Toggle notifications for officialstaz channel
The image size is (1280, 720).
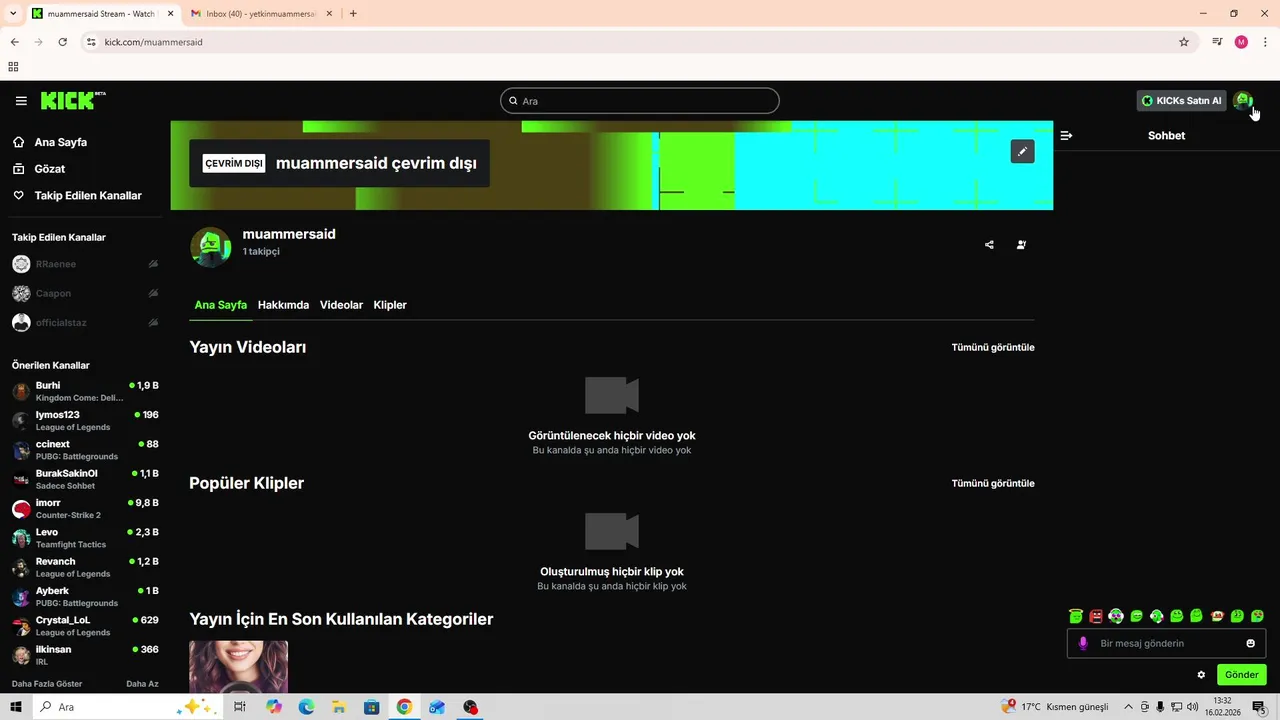(x=153, y=322)
